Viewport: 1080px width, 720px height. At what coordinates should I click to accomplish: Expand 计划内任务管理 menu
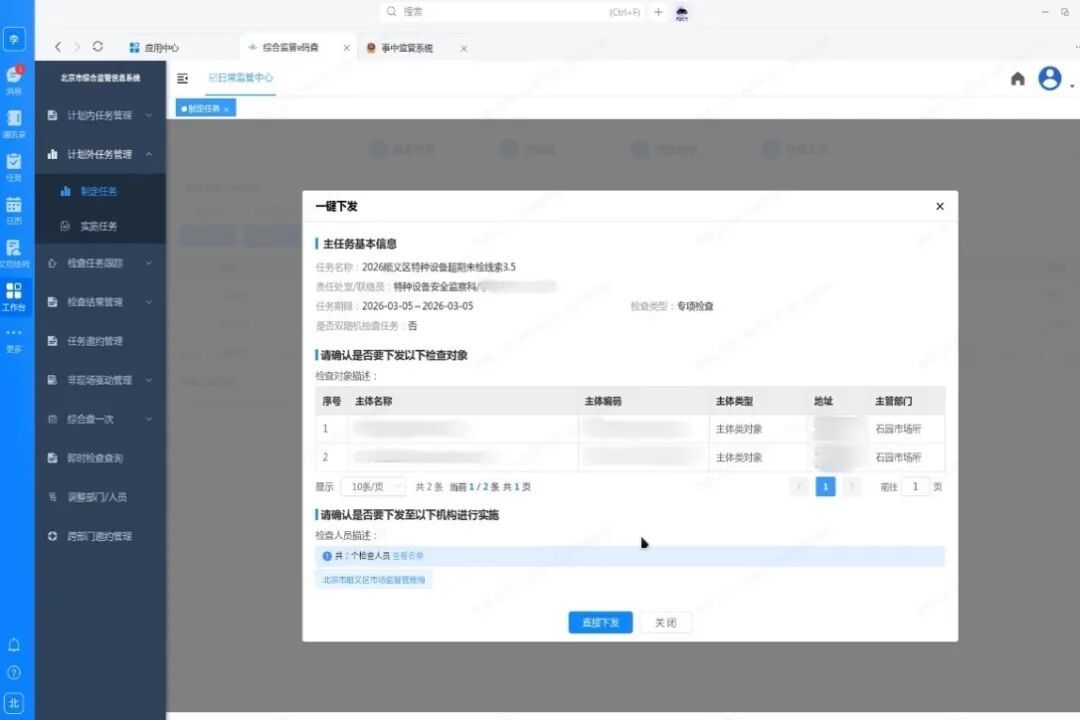point(100,116)
